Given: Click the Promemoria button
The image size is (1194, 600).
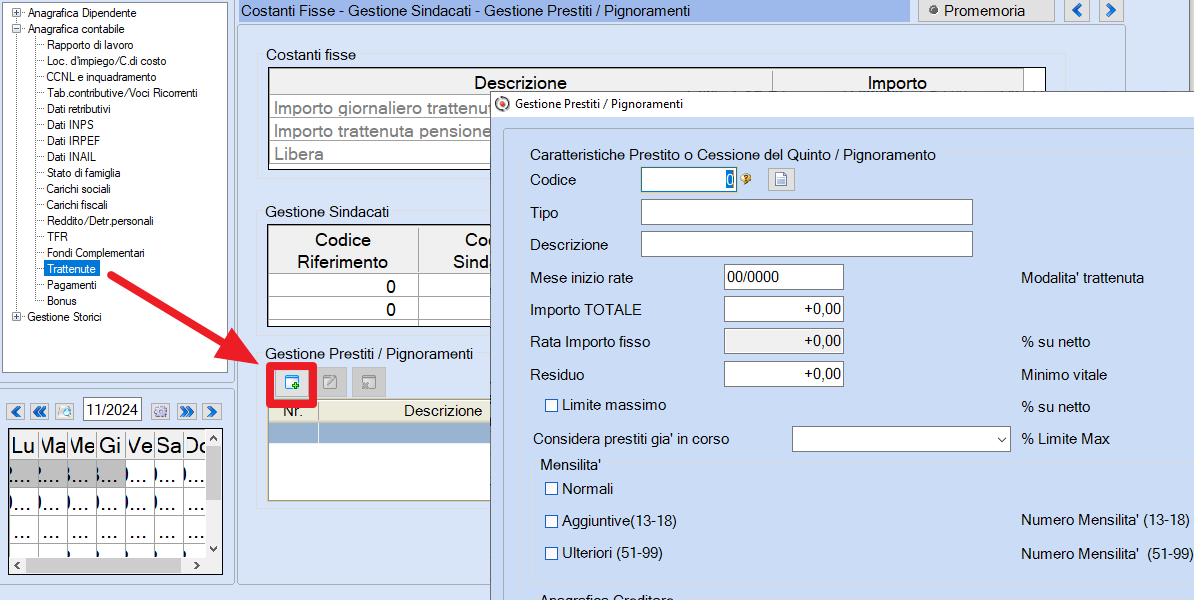Looking at the screenshot, I should click(986, 11).
